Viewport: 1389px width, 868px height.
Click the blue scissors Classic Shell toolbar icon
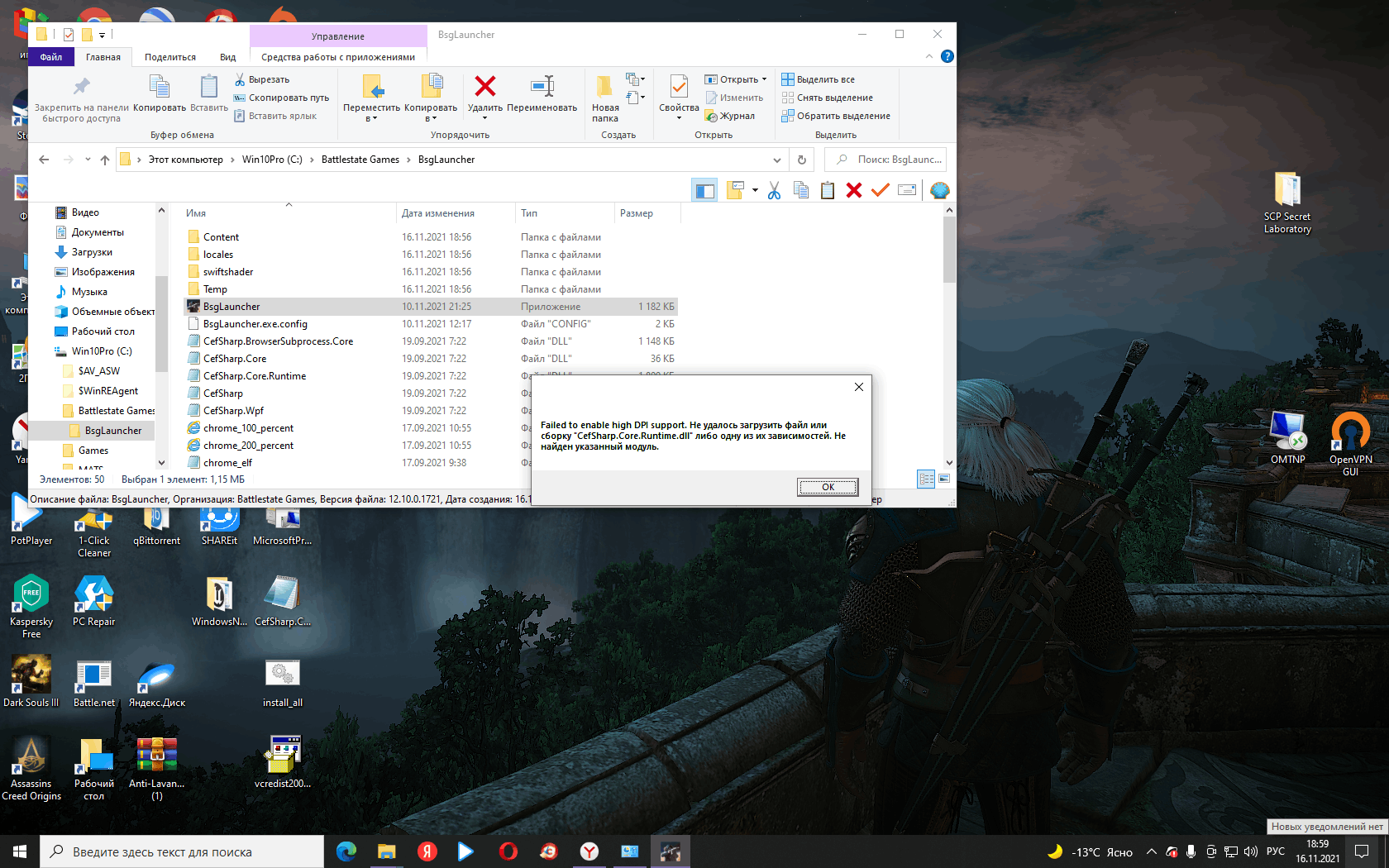pos(774,191)
